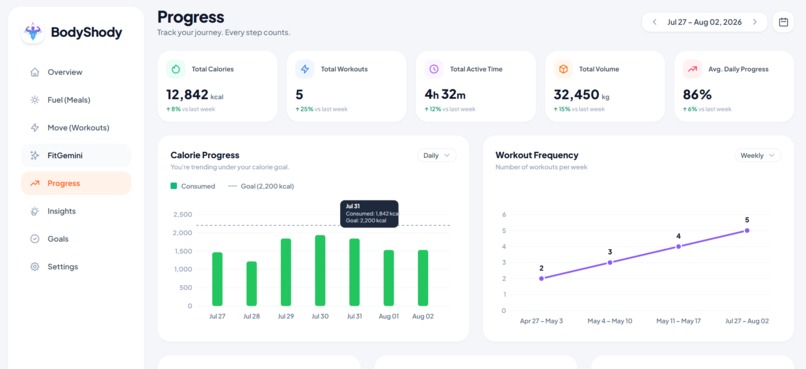Click the Jul 27 – Aug 02, 2026 date range

coord(704,22)
